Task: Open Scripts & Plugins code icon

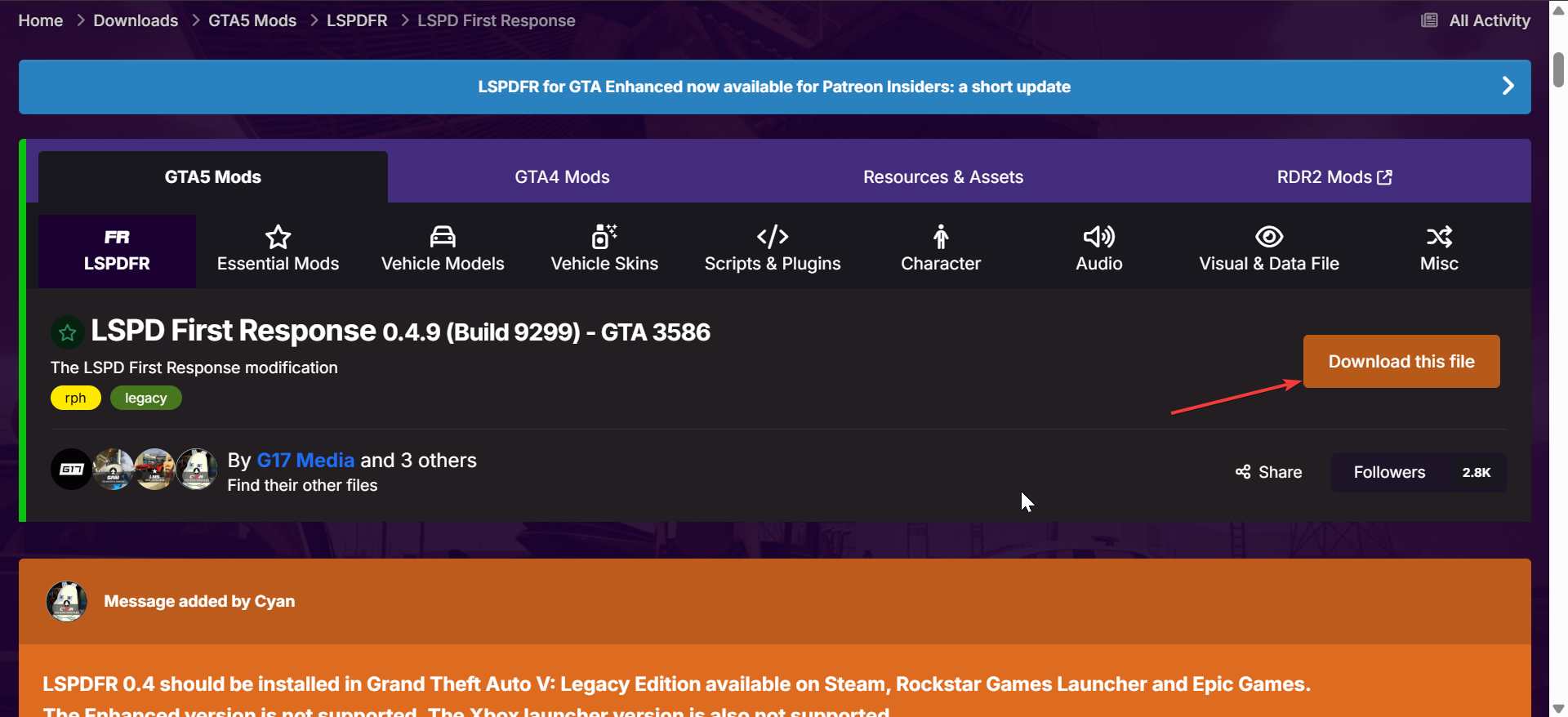Action: (x=773, y=237)
